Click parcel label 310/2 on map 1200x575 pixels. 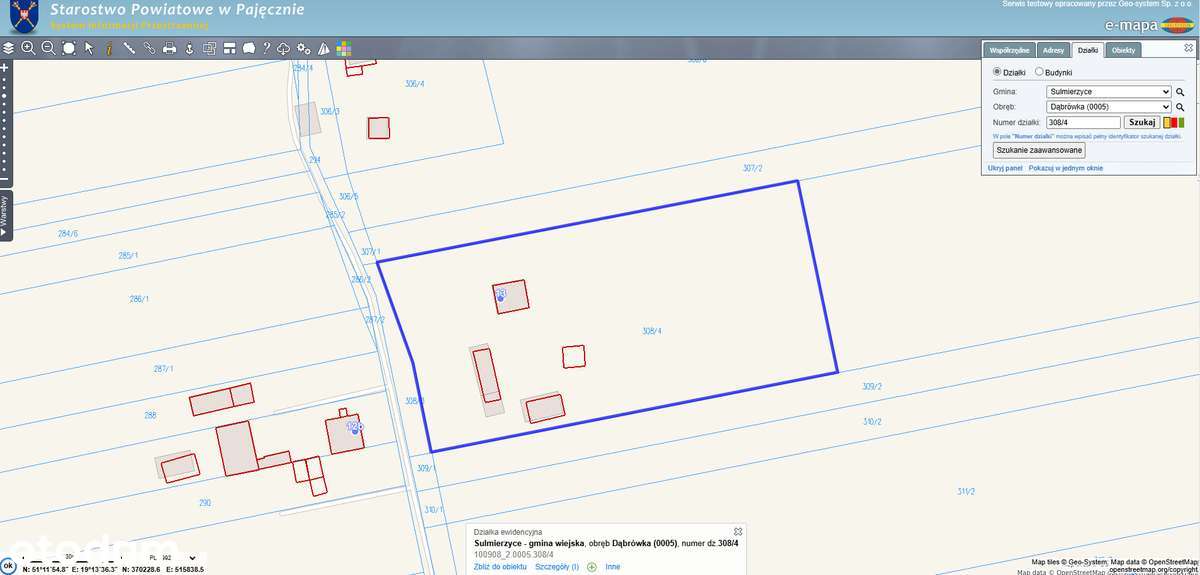[872, 422]
